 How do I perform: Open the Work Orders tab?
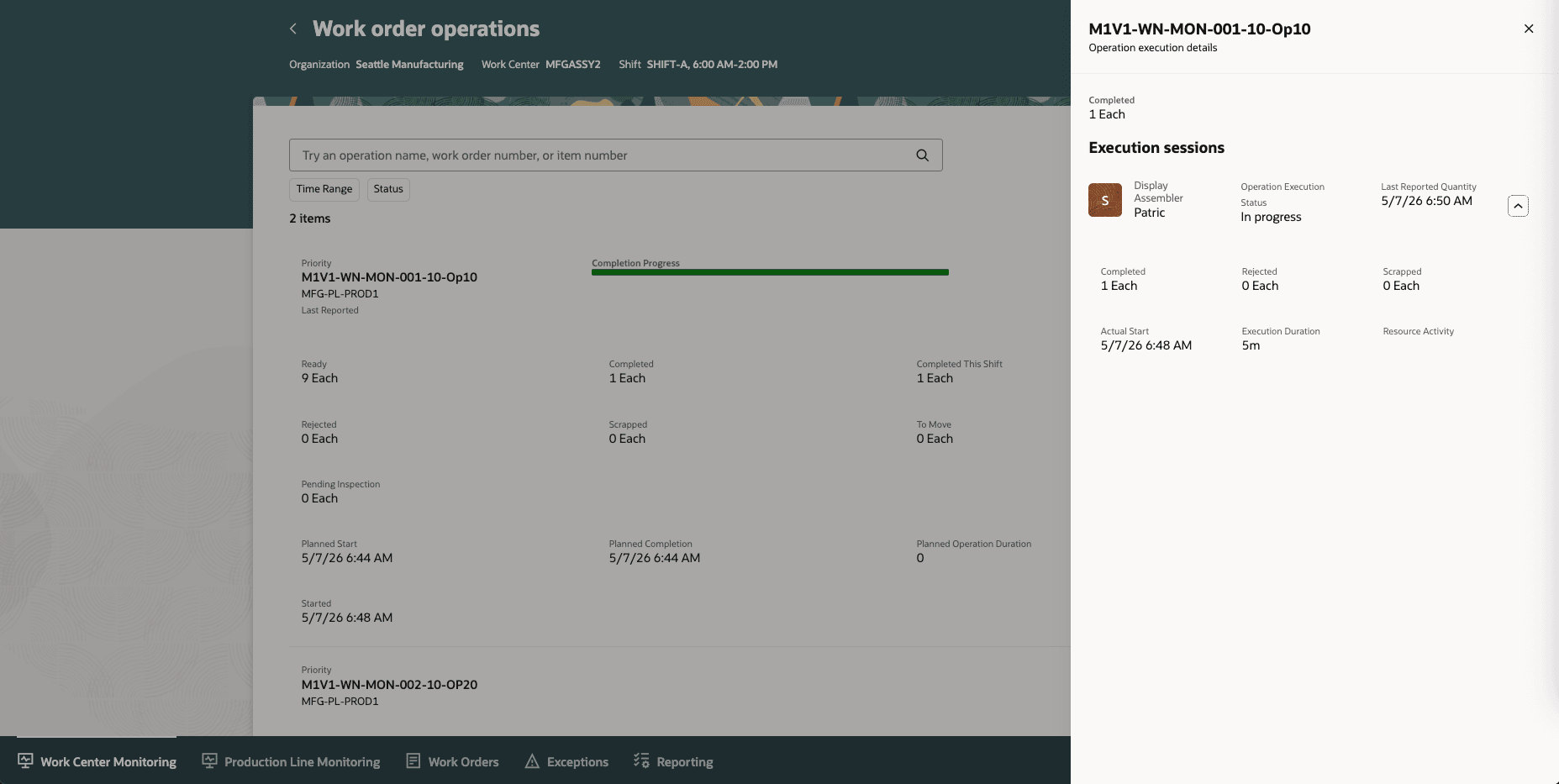[x=452, y=761]
